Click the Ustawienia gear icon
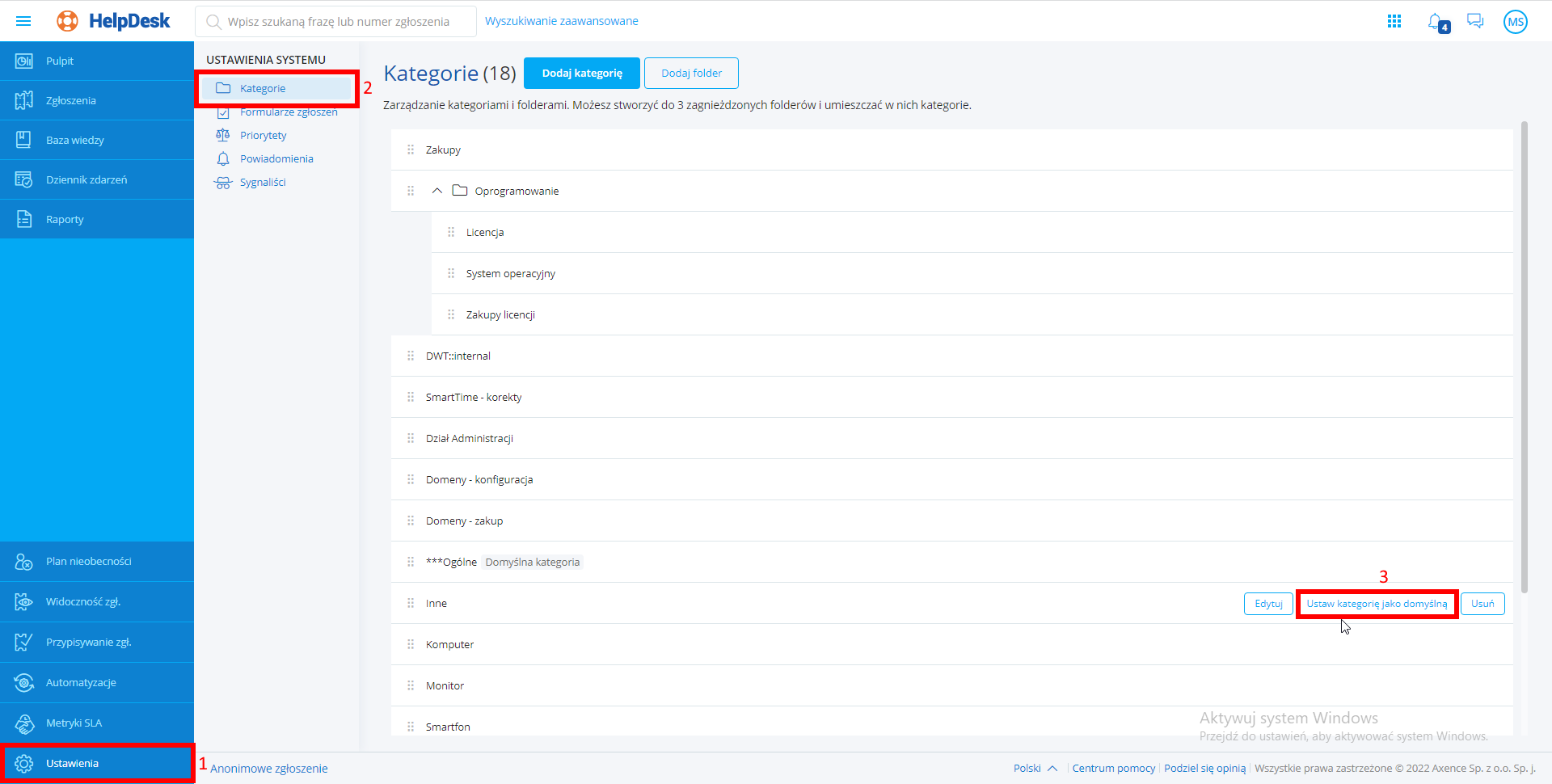The width and height of the screenshot is (1552, 784). pos(24,763)
